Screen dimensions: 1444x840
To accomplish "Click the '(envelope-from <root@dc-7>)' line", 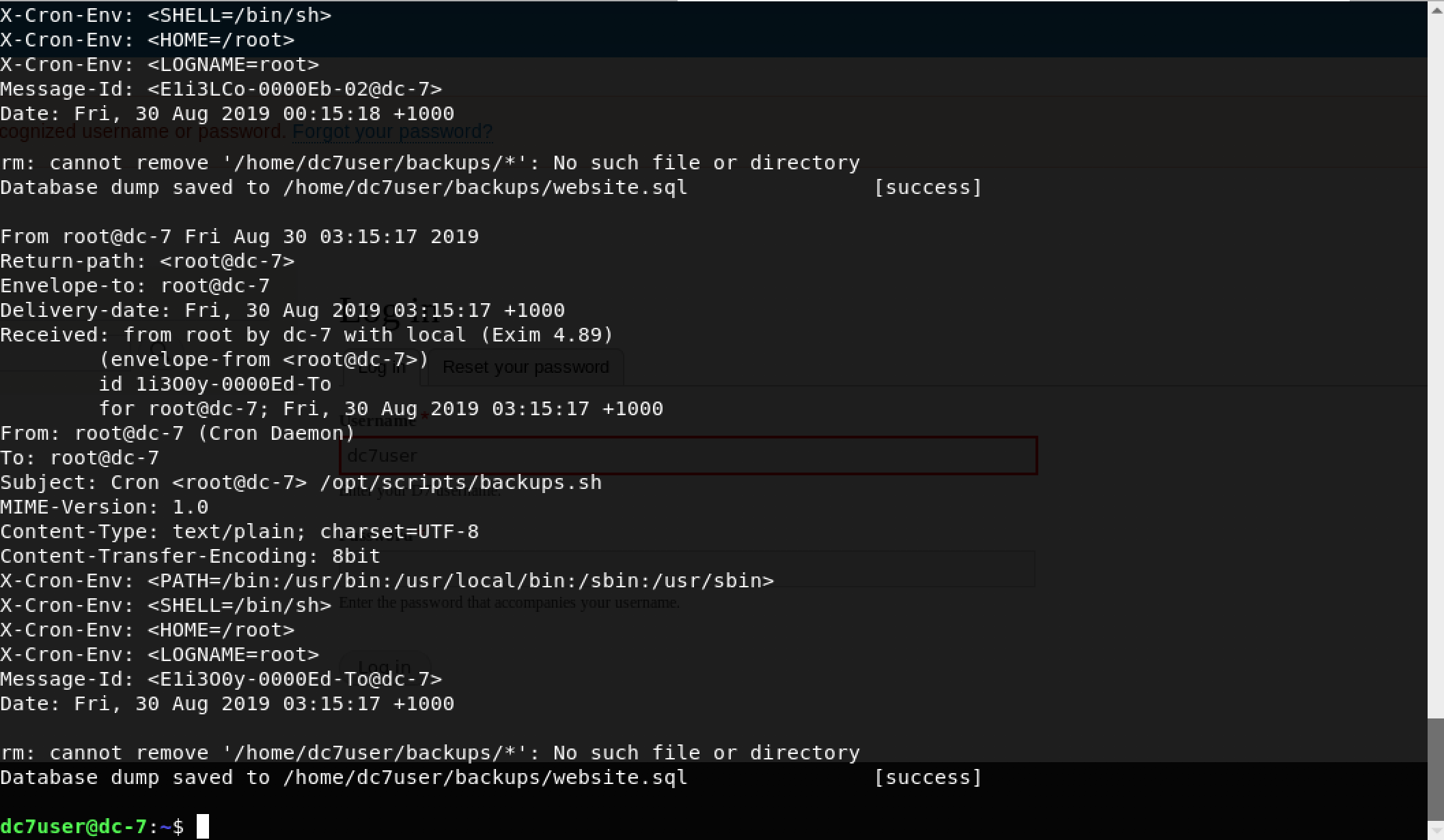I will pyautogui.click(x=264, y=359).
